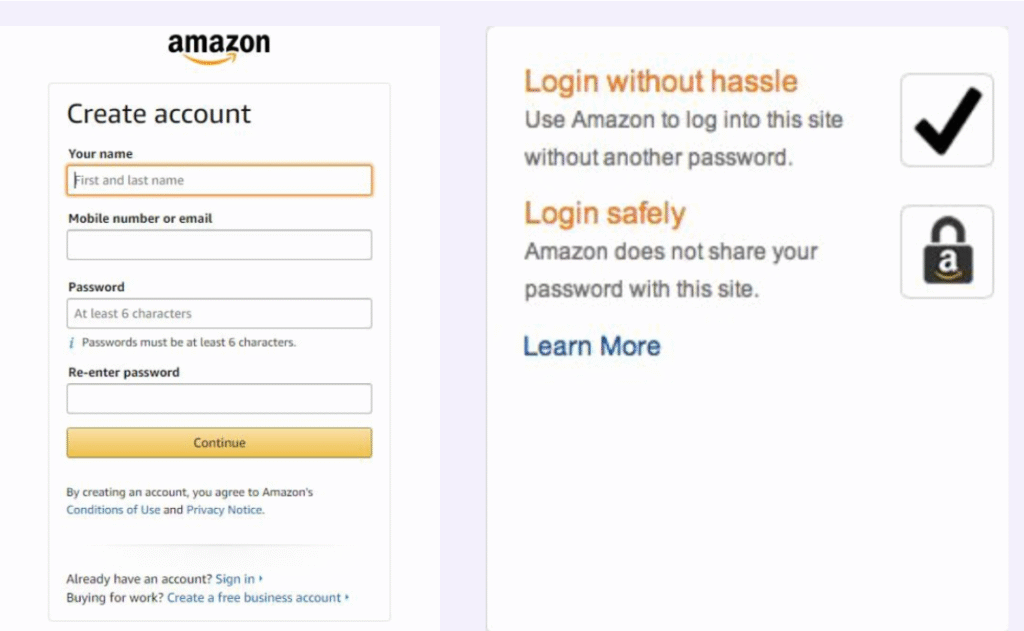Select the Mobile number or email field
The image size is (1024, 631).
[219, 245]
